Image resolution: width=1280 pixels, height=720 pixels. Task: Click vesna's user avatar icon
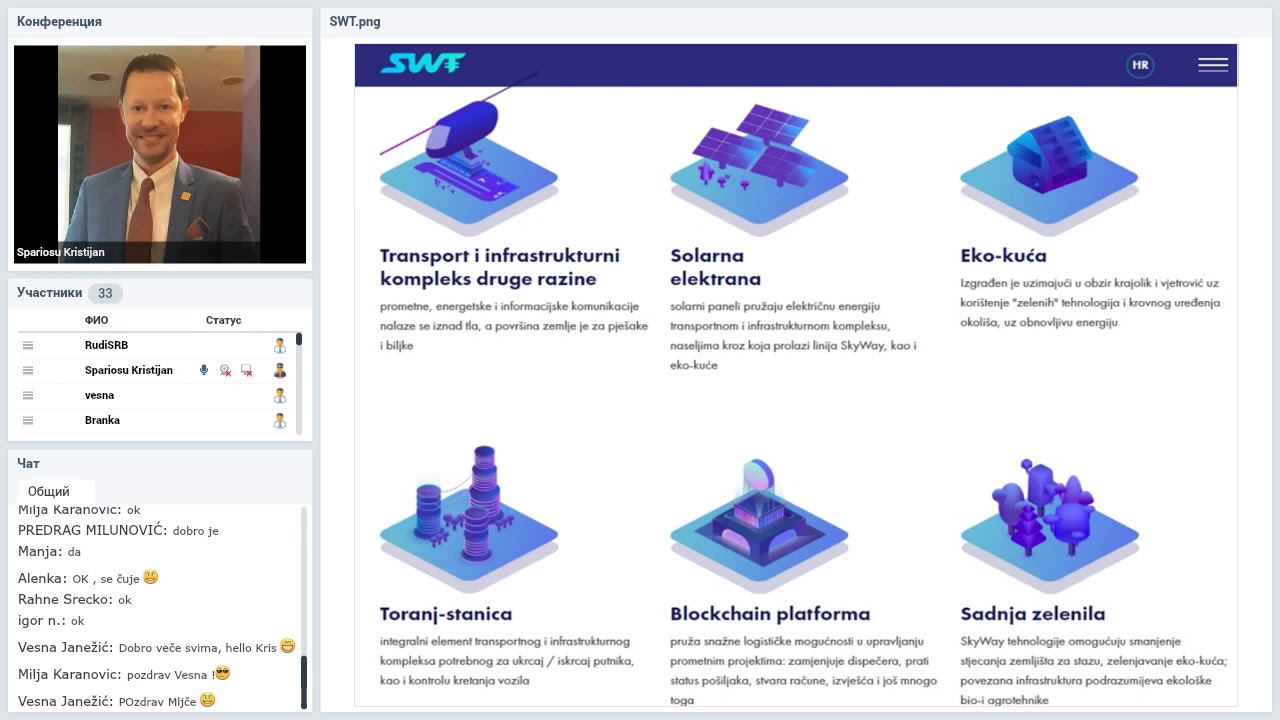(280, 395)
